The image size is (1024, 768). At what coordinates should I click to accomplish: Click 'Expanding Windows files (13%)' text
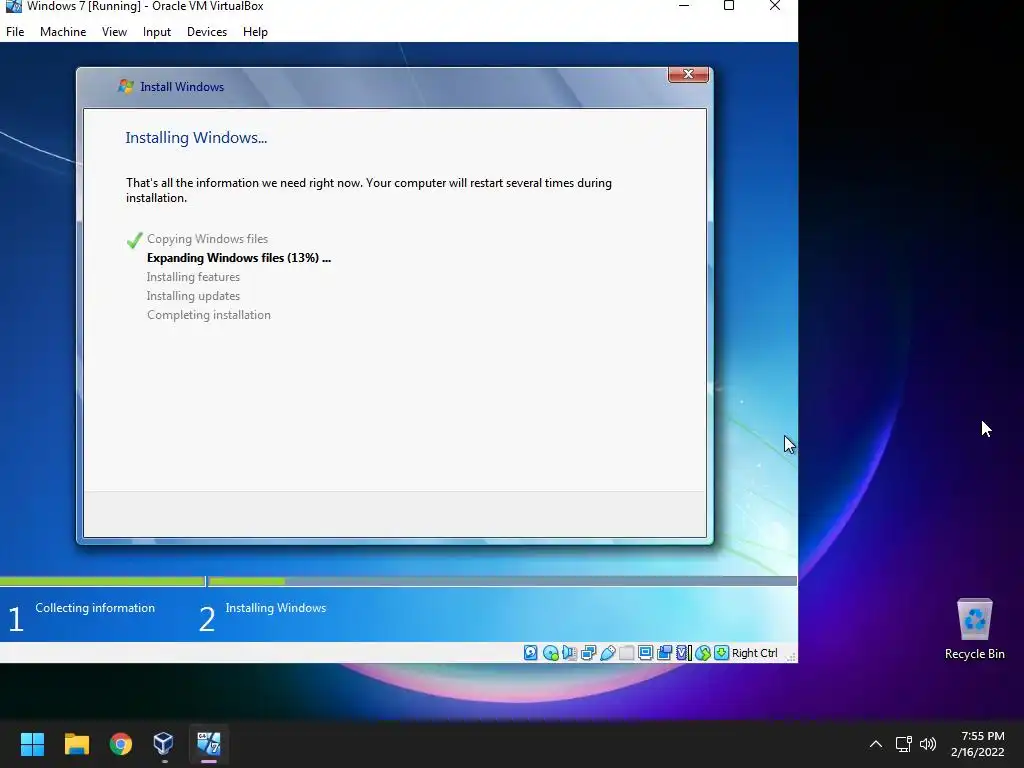[x=239, y=258]
